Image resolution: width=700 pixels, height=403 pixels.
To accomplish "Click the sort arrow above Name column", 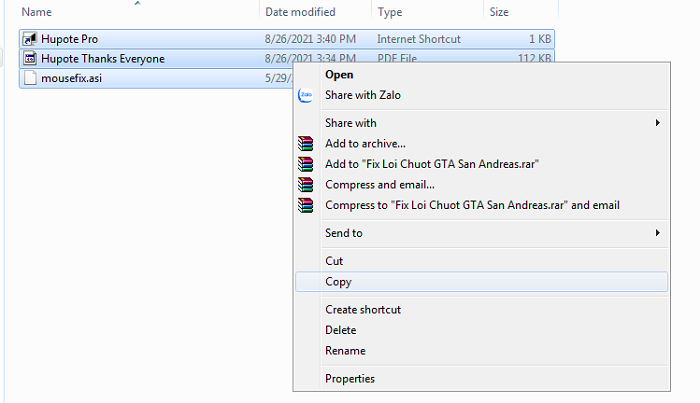I will point(138,3).
